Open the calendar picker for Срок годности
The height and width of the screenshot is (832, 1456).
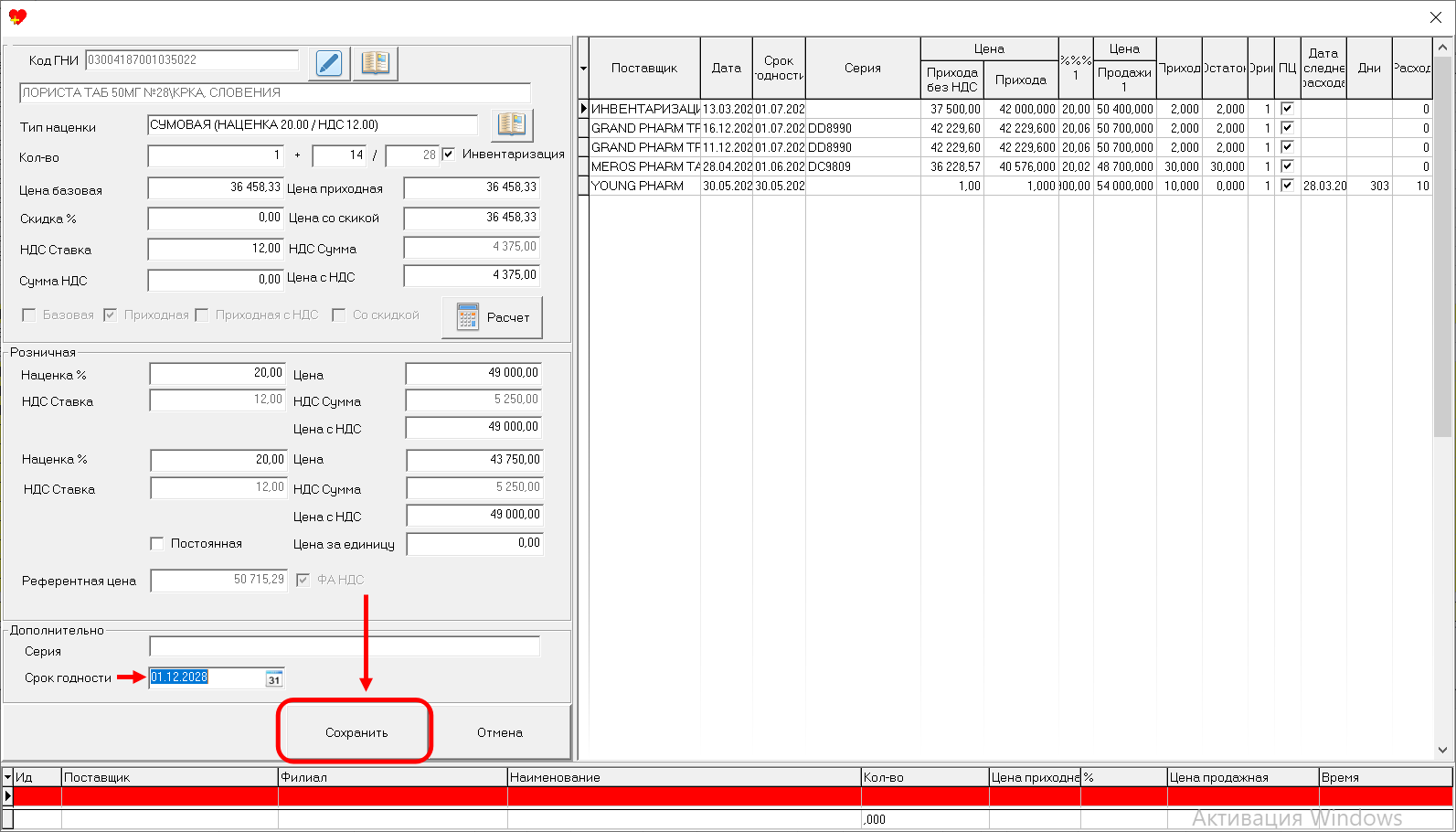pos(274,679)
